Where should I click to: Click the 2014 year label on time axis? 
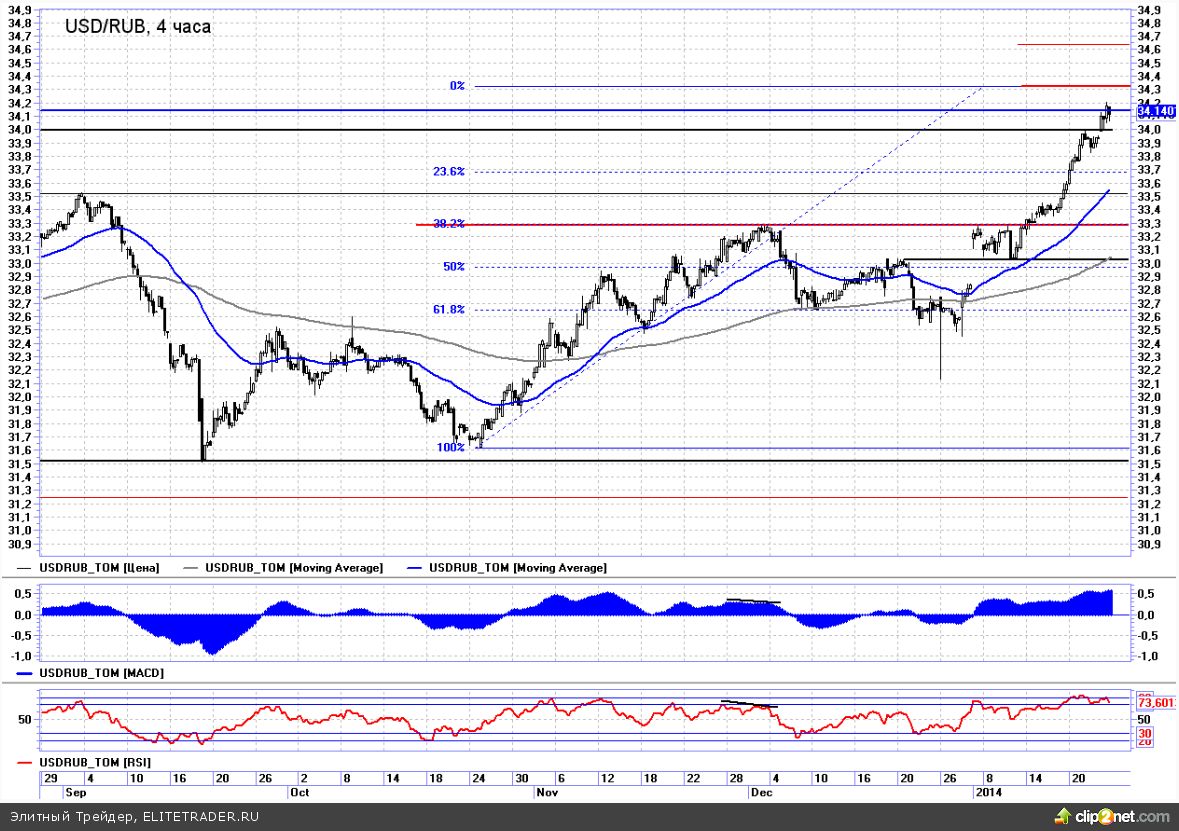click(x=989, y=792)
